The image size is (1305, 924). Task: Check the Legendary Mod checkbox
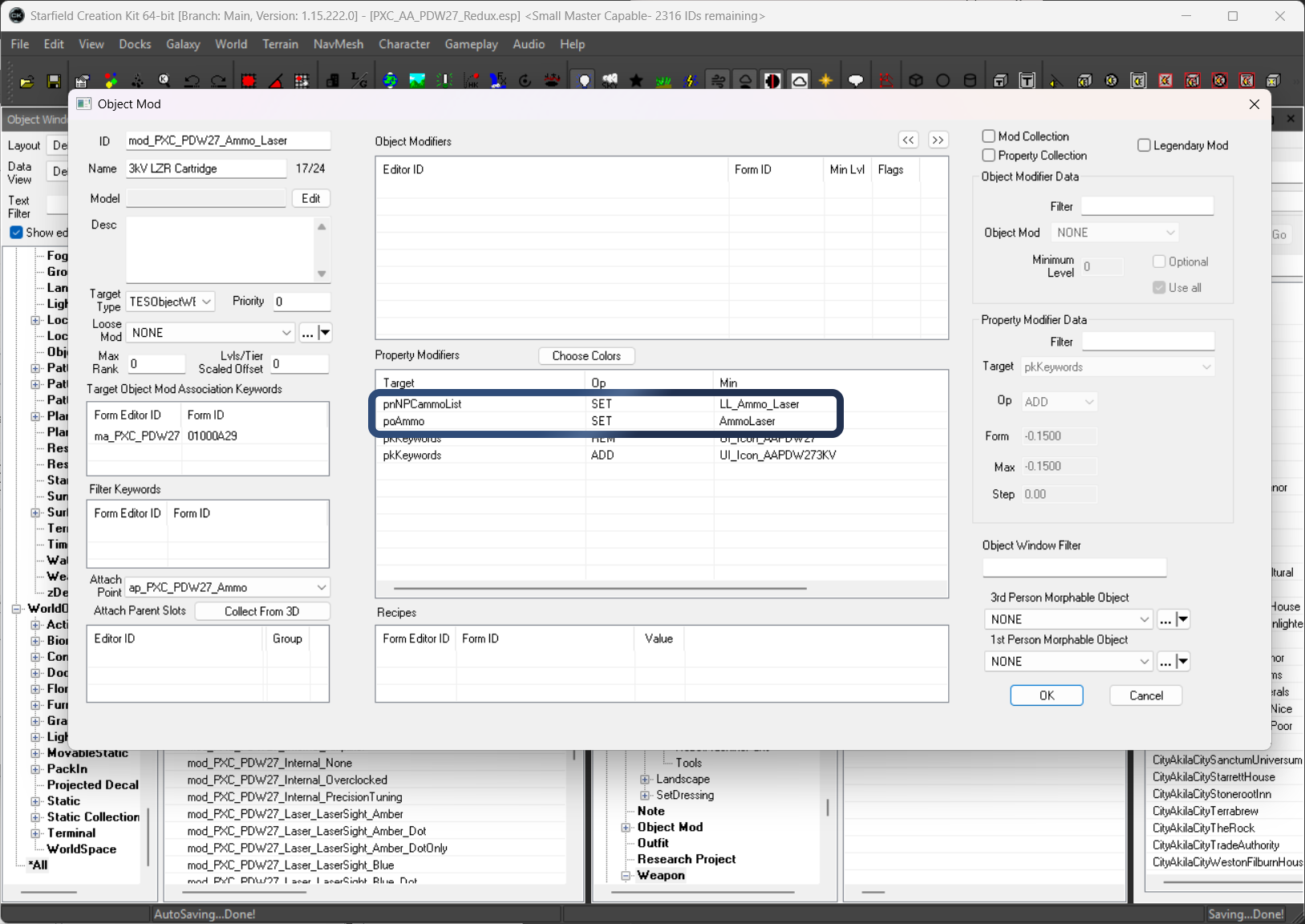coord(1145,145)
